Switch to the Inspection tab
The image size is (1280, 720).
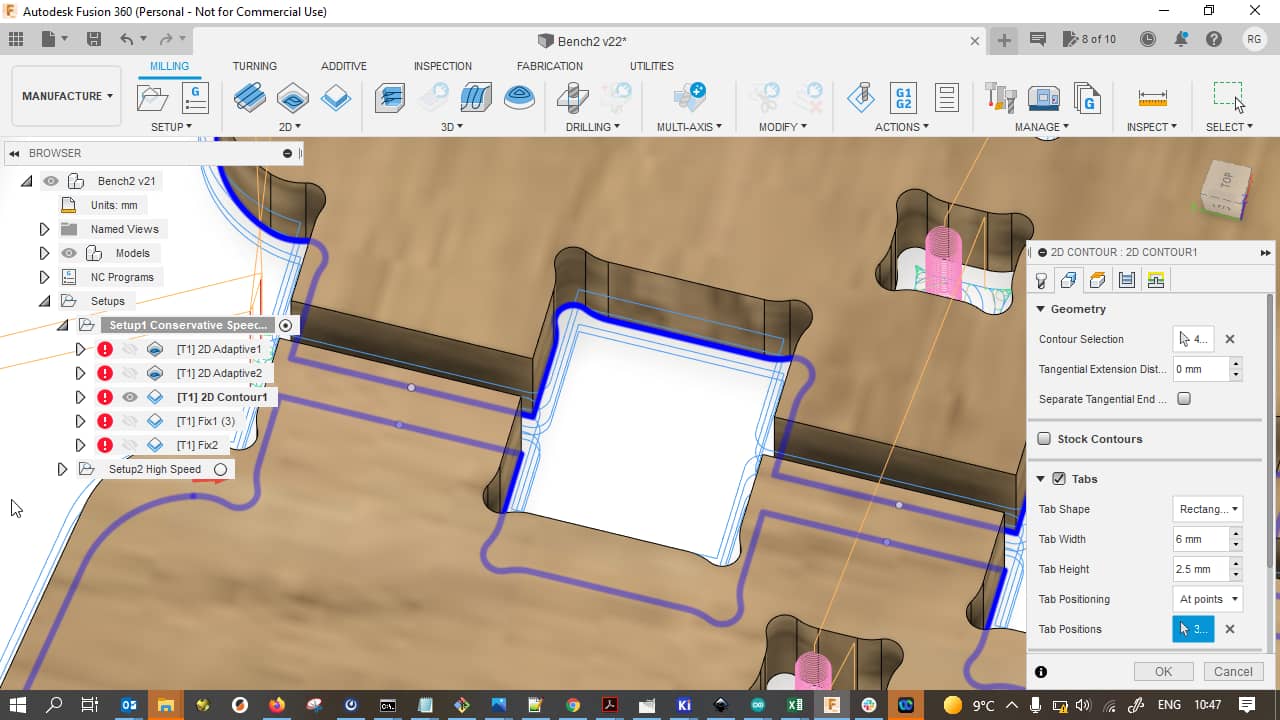click(443, 66)
